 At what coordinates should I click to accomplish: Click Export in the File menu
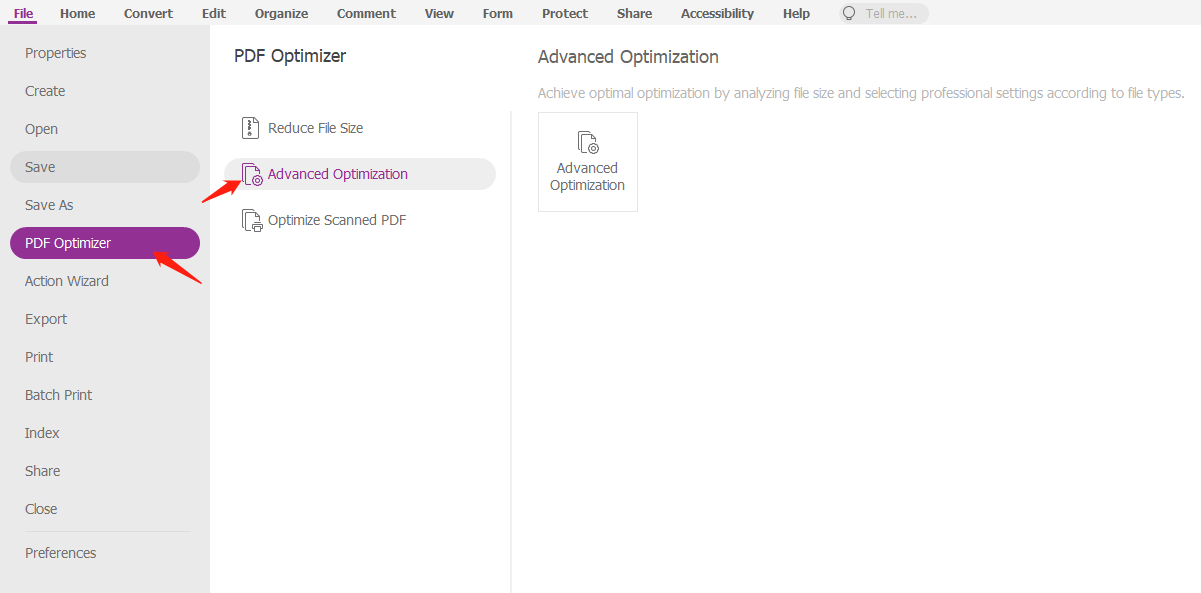[x=46, y=319]
